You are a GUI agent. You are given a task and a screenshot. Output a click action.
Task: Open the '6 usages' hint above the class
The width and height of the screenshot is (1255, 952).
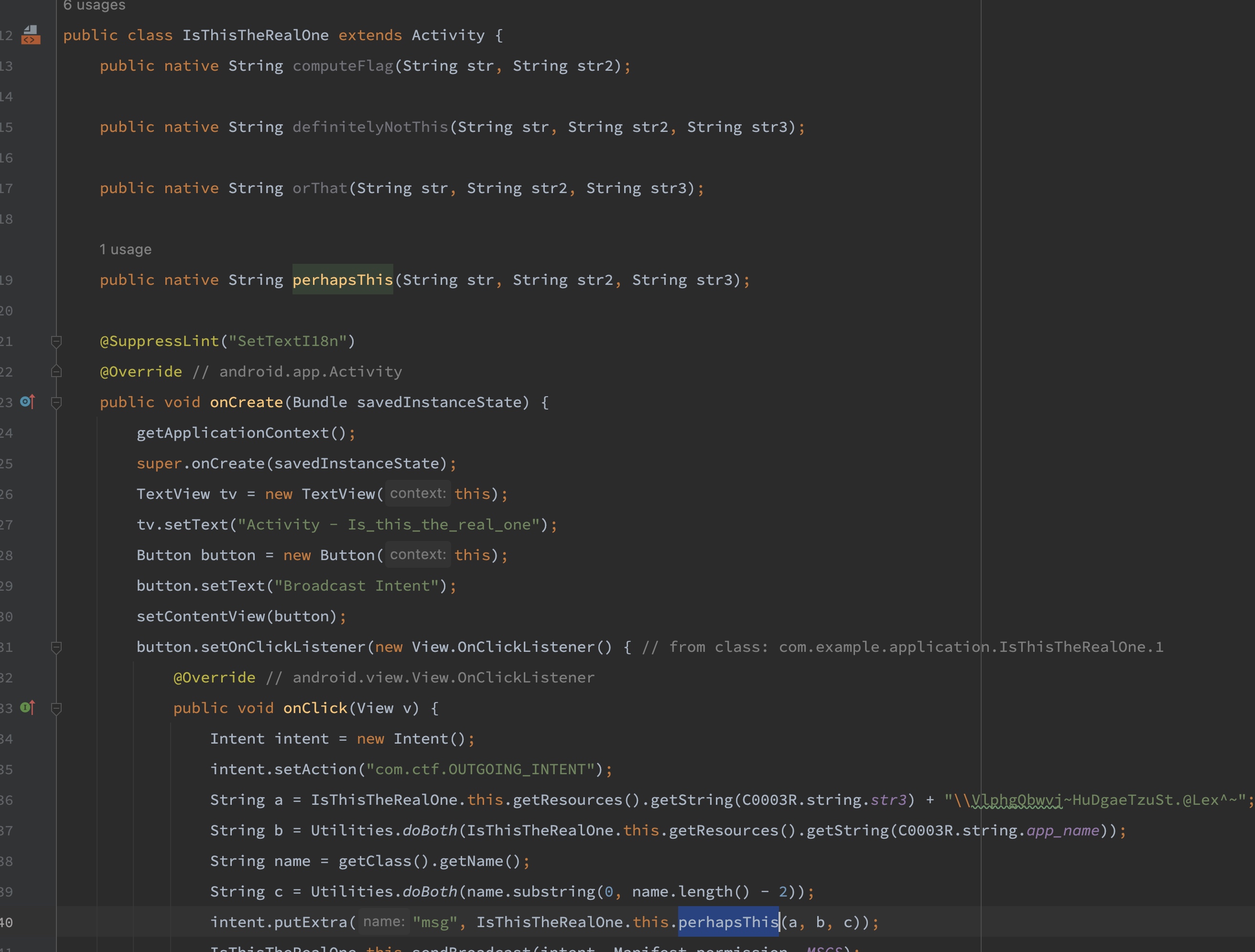[94, 6]
